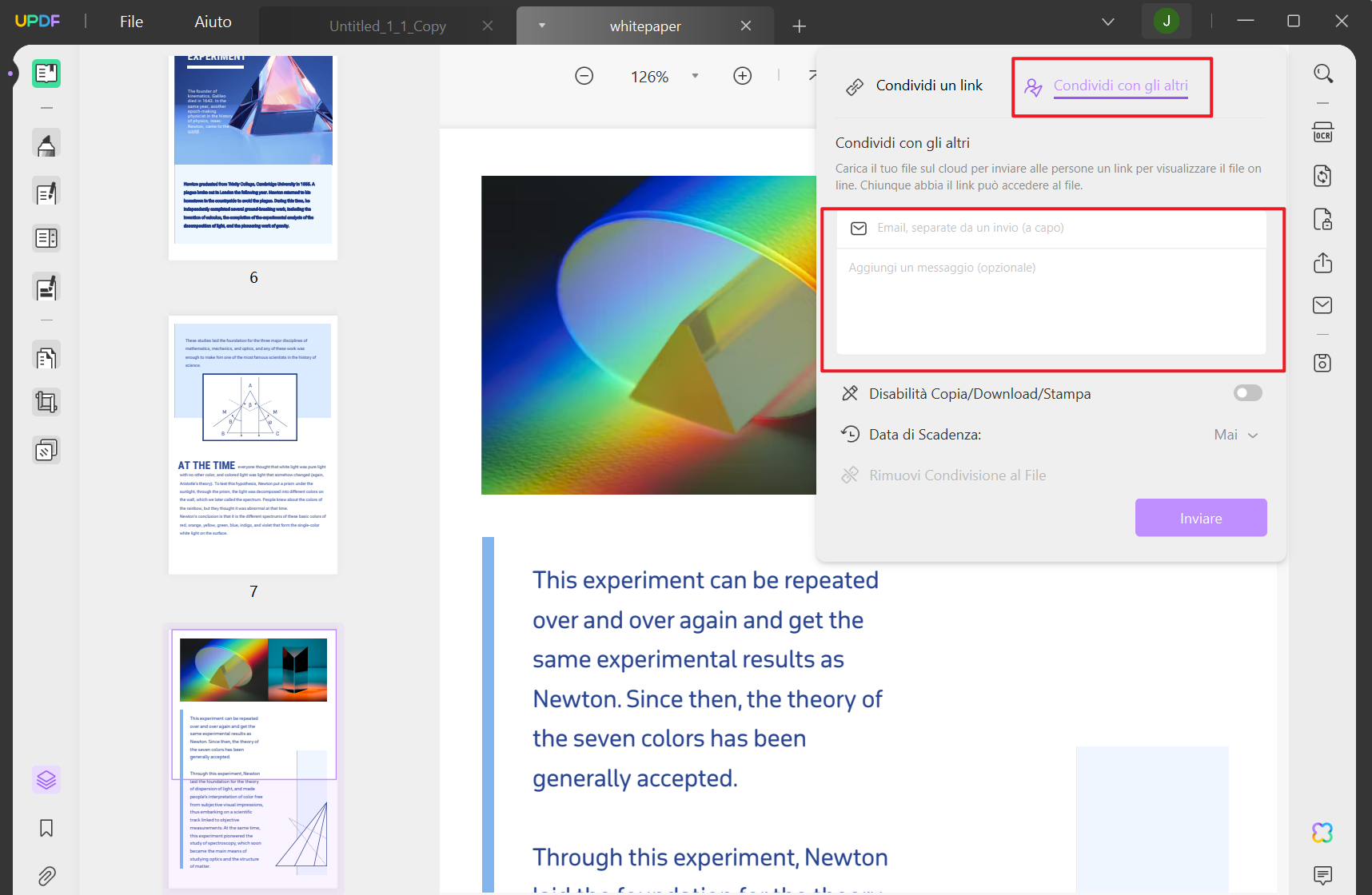Open the Protect PDF lock icon
The image size is (1372, 895).
[1323, 219]
